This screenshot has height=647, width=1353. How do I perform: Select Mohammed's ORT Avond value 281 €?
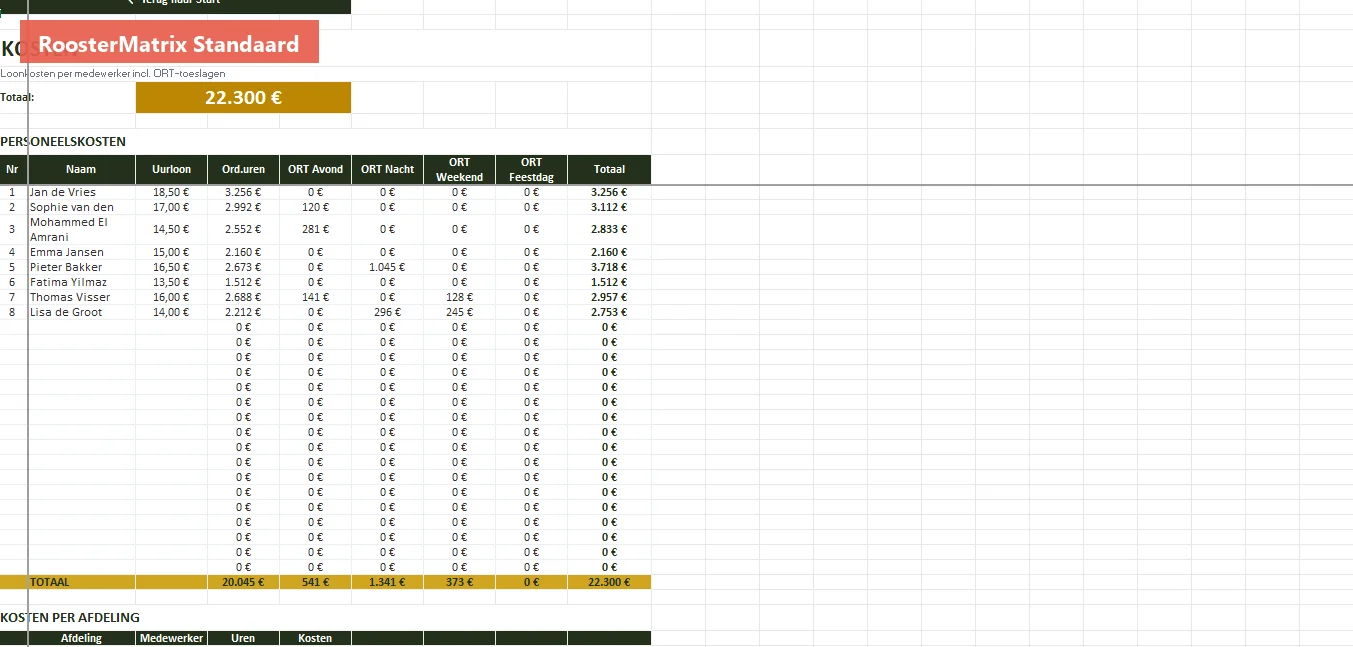[315, 229]
